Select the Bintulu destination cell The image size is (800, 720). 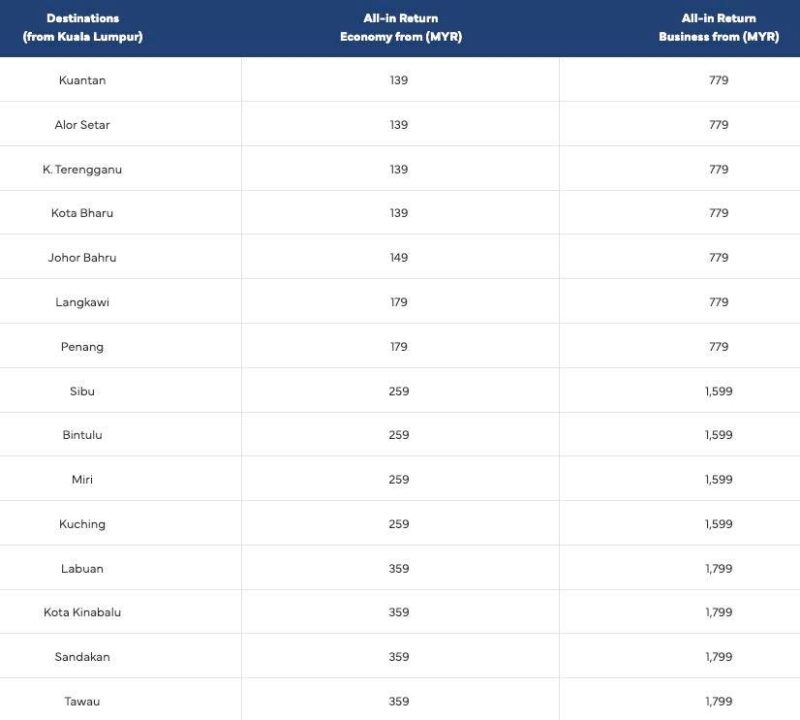pos(82,435)
